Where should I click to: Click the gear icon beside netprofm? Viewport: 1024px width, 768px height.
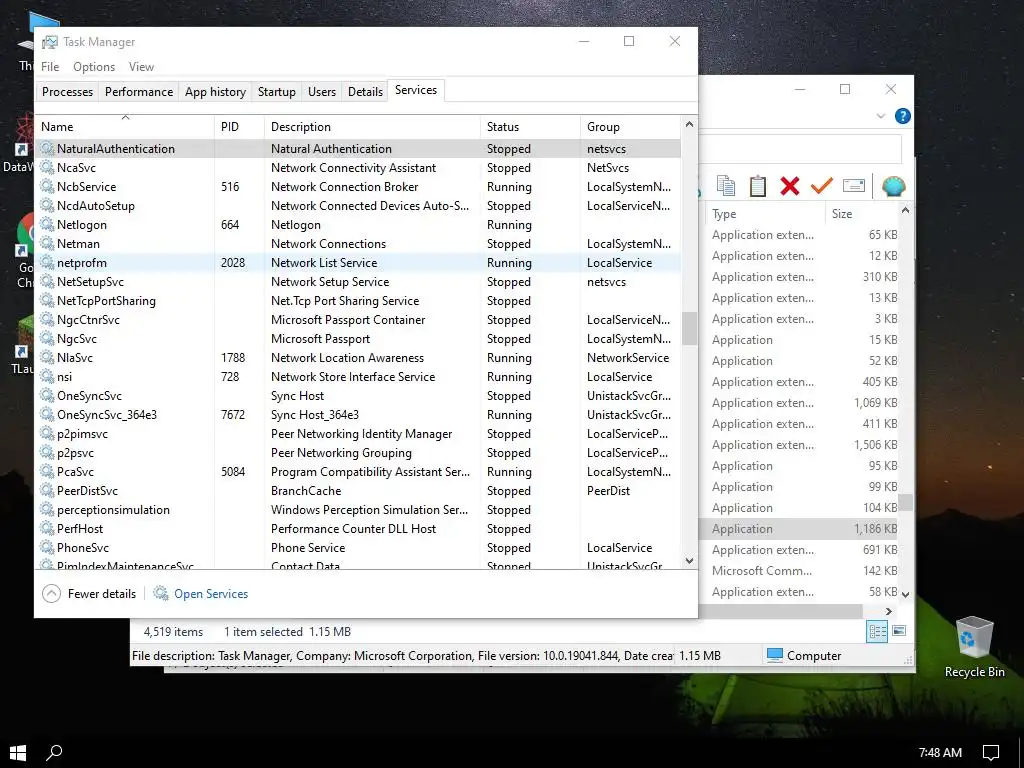[47, 262]
